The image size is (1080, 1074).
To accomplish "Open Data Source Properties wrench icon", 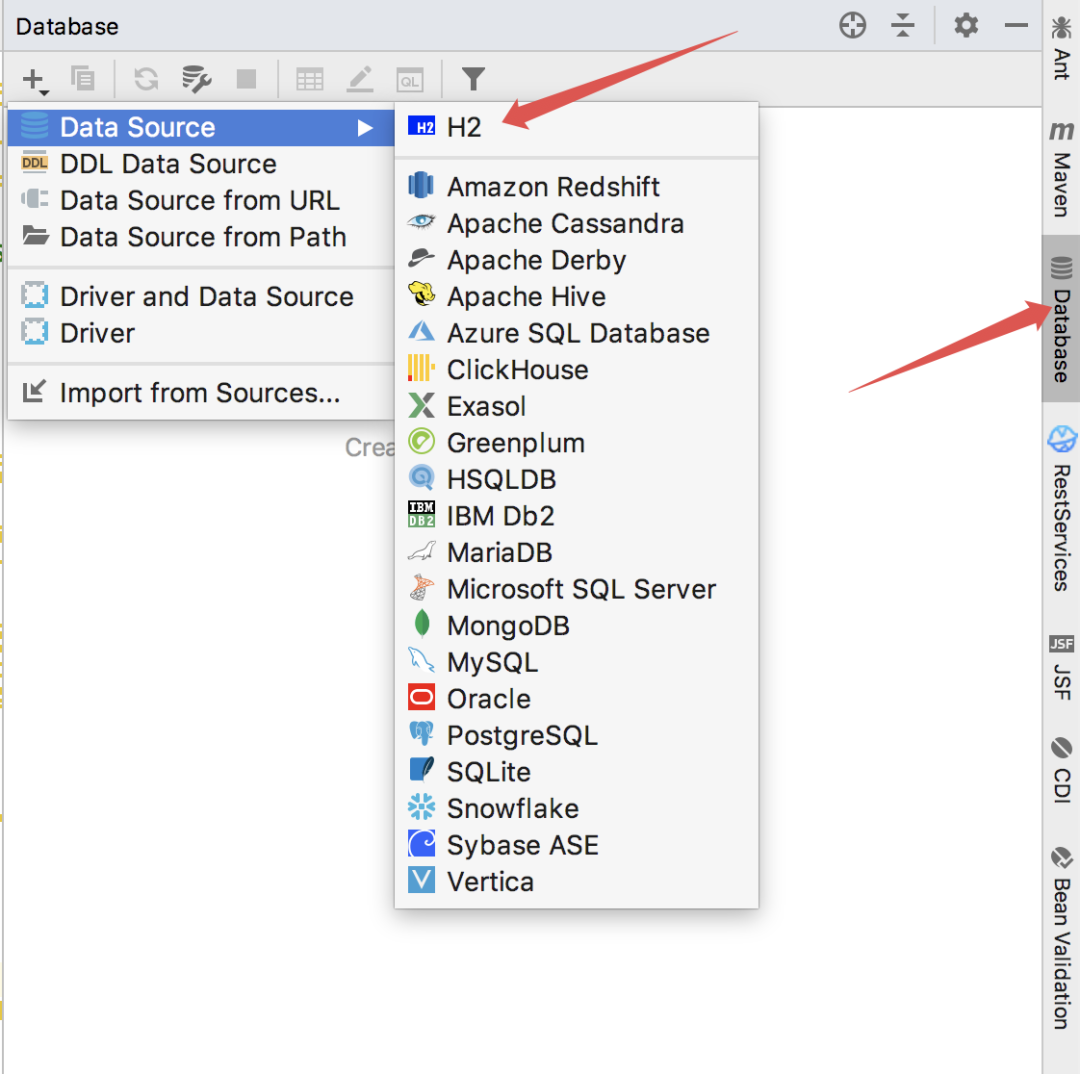I will click(x=196, y=79).
